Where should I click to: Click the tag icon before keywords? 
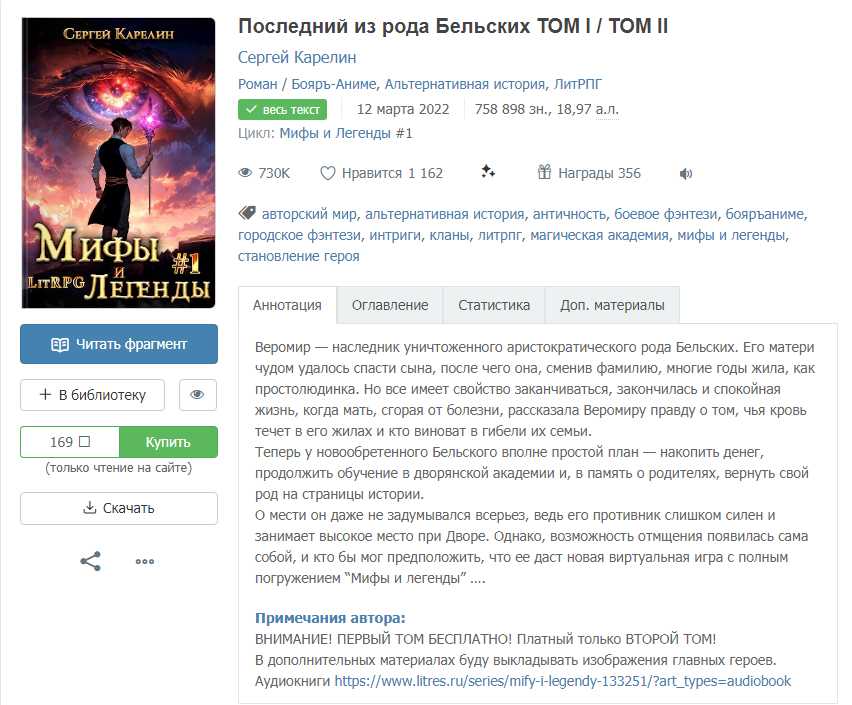point(247,213)
